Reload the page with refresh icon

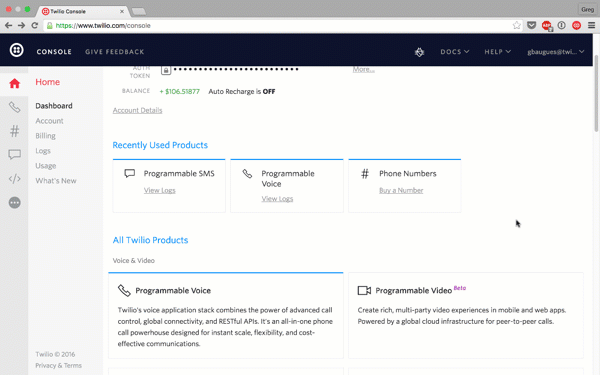pyautogui.click(x=34, y=25)
